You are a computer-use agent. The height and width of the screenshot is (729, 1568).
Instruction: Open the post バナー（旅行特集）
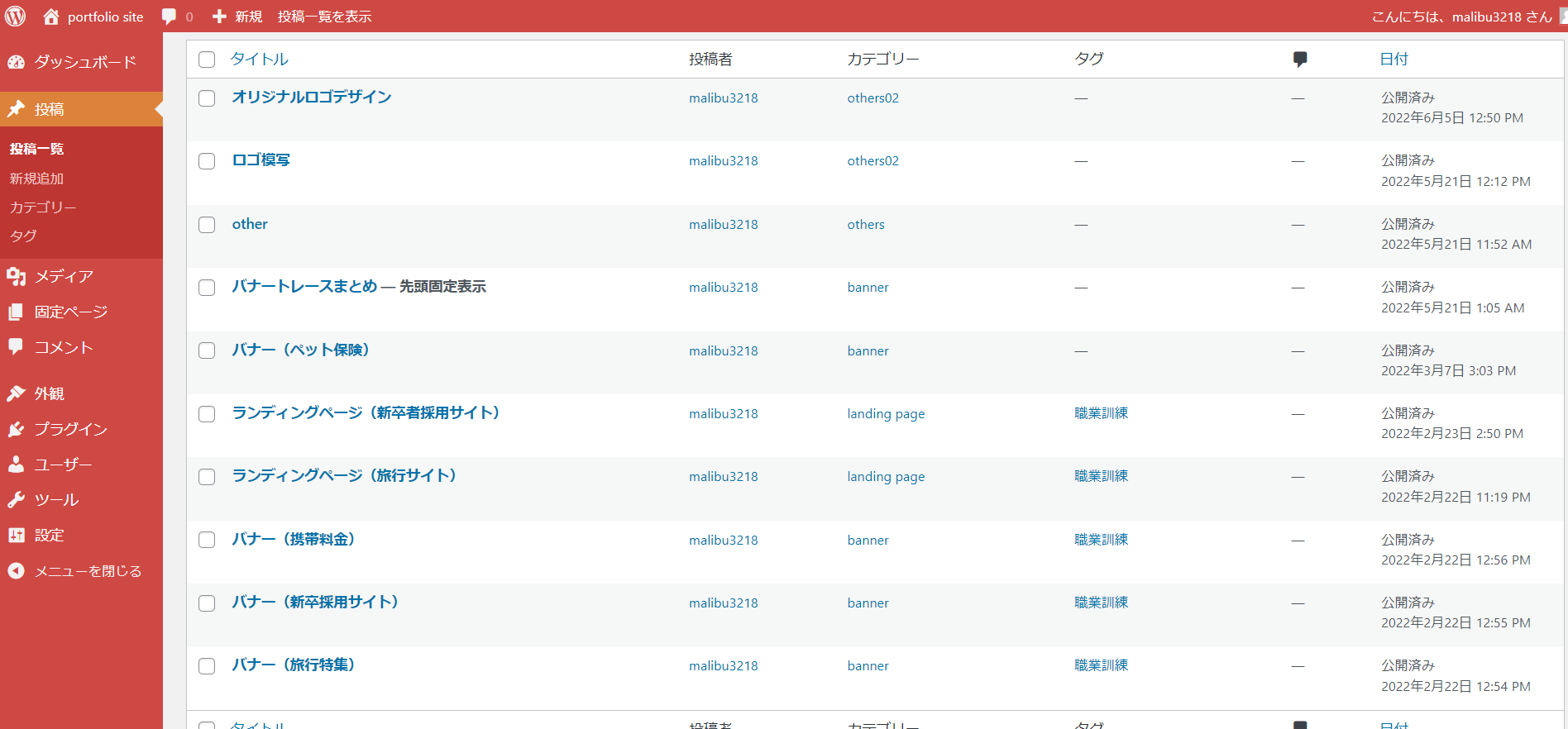294,665
